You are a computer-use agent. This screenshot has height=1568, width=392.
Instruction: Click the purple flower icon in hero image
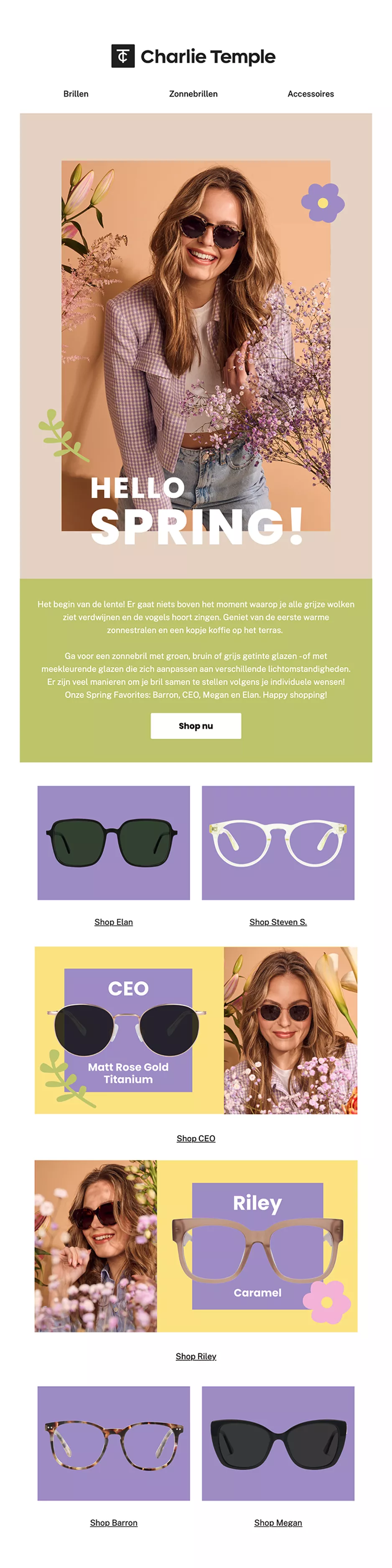point(323,203)
